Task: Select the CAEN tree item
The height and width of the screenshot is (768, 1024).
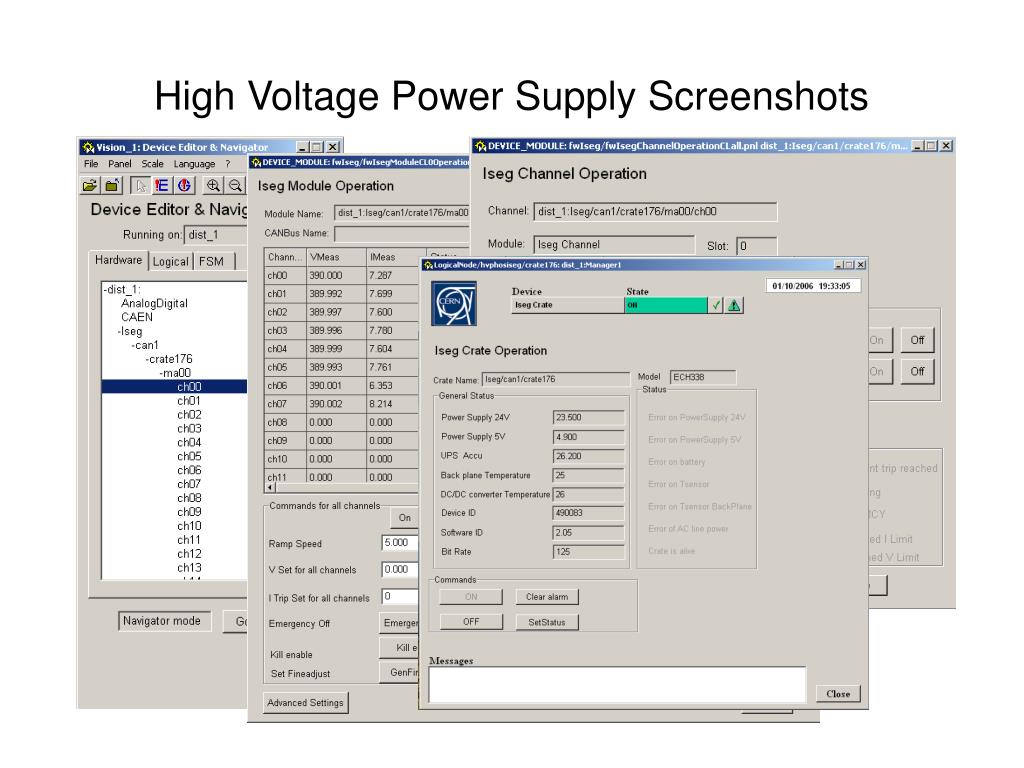Action: (x=136, y=317)
